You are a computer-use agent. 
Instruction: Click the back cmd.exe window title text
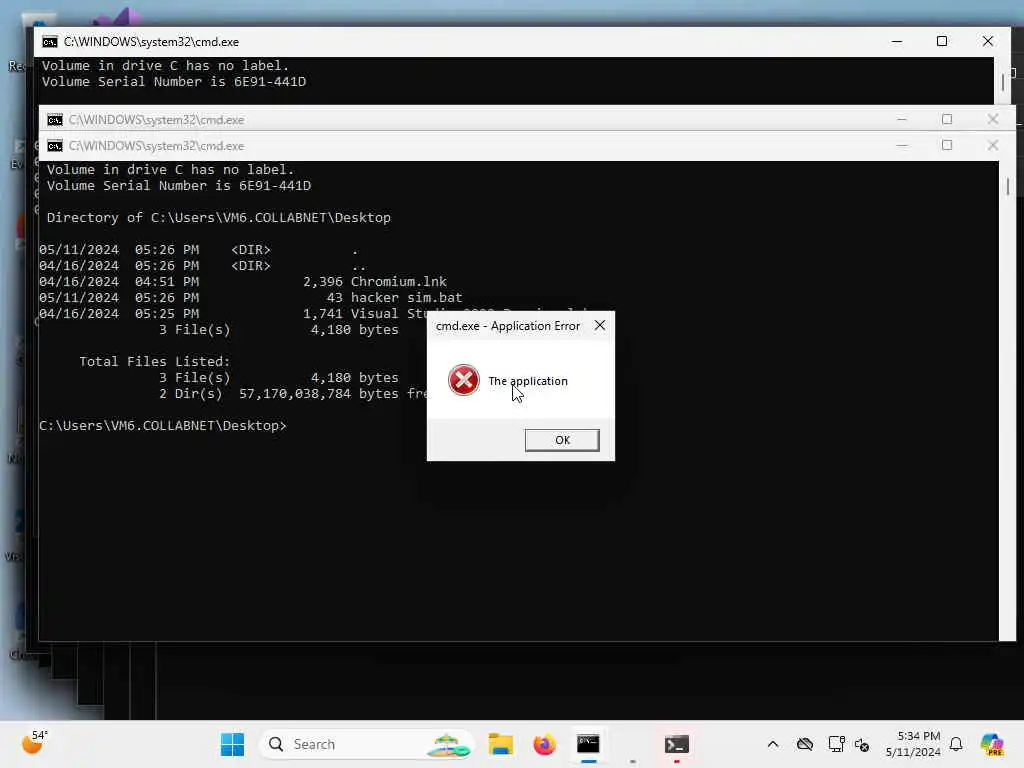click(151, 42)
